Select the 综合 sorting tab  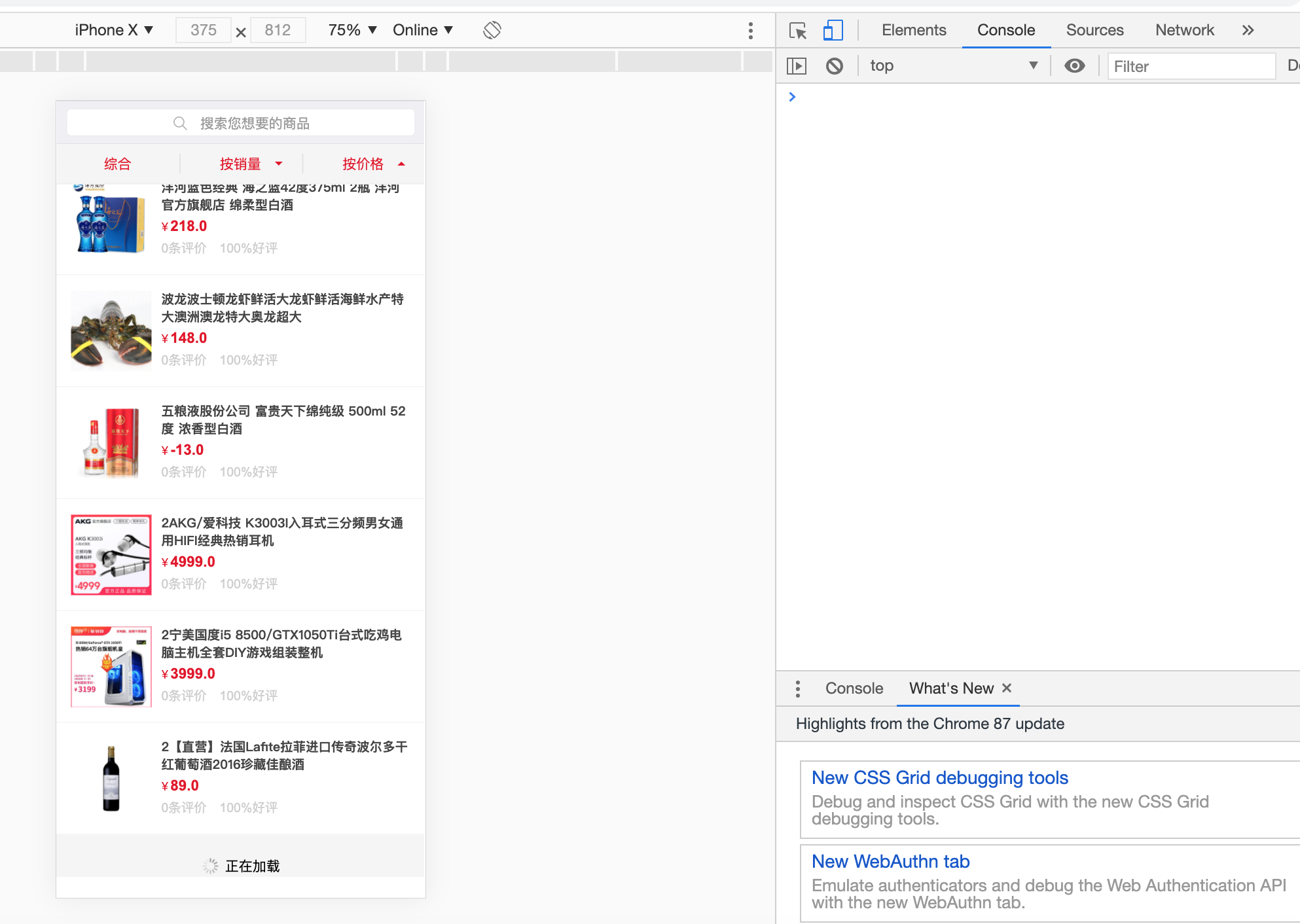[x=118, y=164]
